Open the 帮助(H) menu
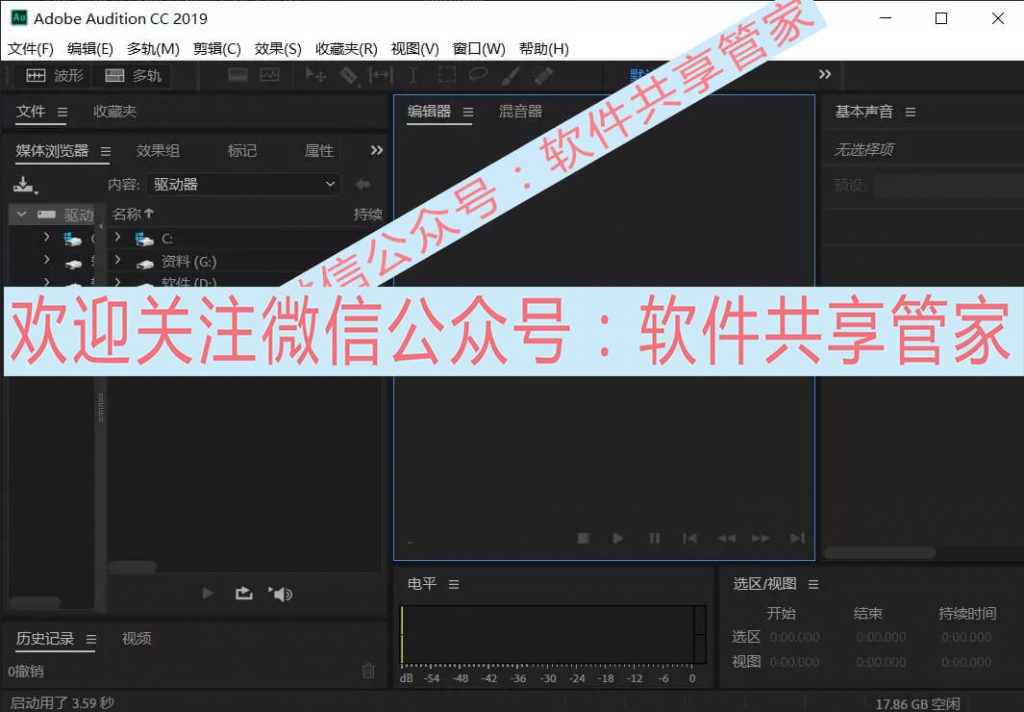 [544, 49]
